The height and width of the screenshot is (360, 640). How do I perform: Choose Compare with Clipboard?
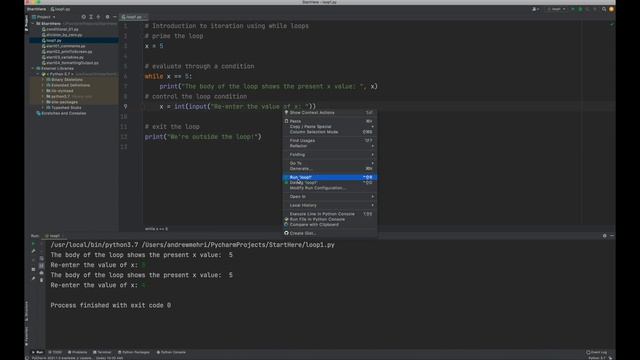329,224
